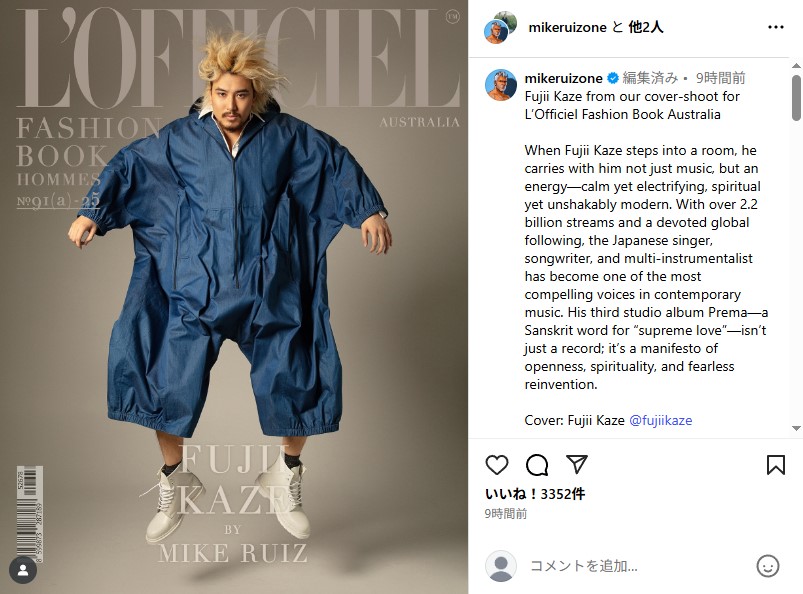803x594 pixels.
Task: View the list of 3352 likes
Action: tap(535, 494)
